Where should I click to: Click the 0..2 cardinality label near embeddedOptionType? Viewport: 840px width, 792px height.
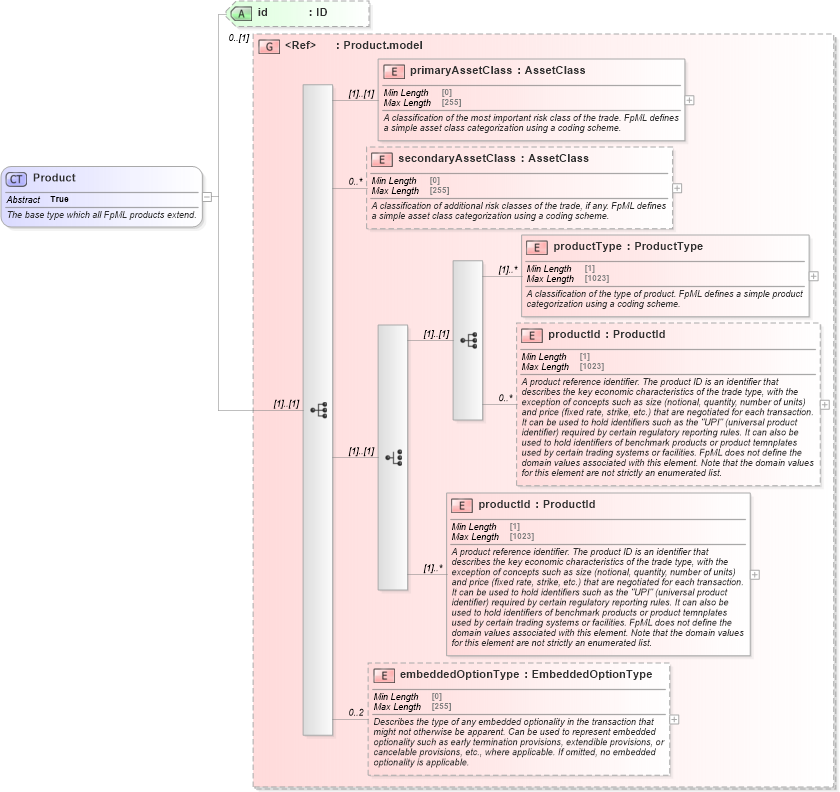point(356,712)
